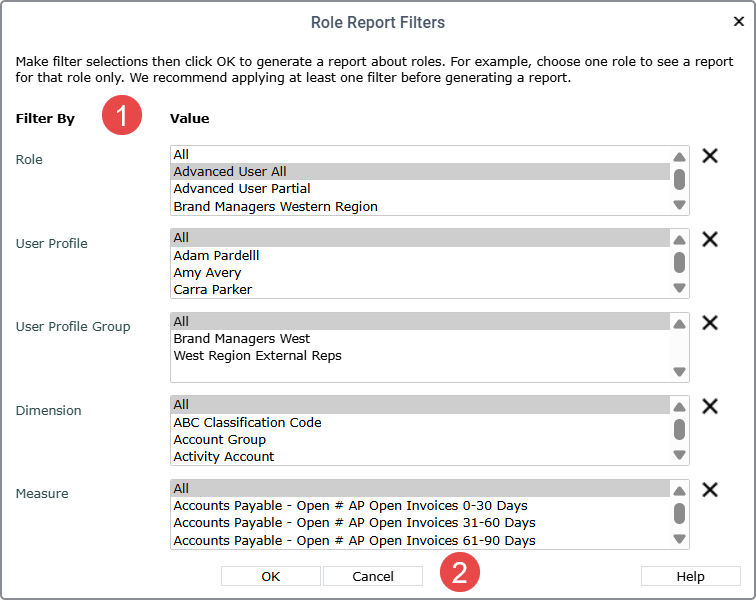This screenshot has height=600, width=756.
Task: Close the Role Report Filters dialog
Action: pos(739,21)
